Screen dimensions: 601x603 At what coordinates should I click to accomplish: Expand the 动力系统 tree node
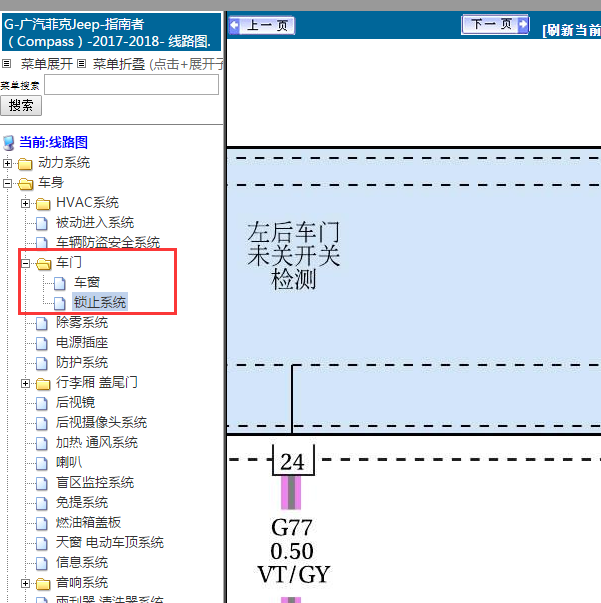point(7,163)
